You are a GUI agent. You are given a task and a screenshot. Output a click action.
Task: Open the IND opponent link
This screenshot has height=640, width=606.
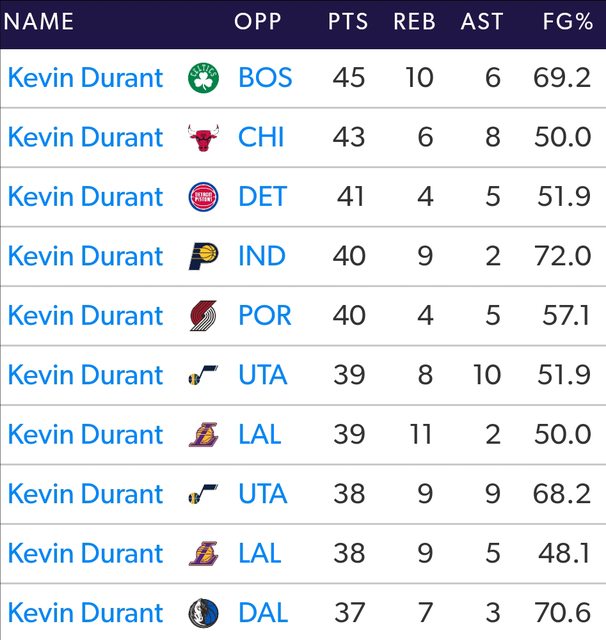(263, 257)
